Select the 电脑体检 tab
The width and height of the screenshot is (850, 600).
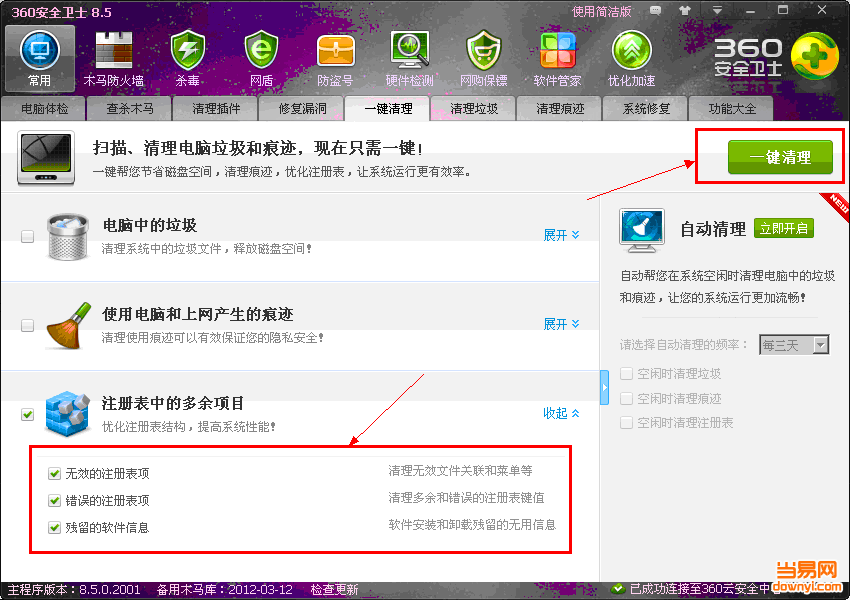[x=43, y=108]
